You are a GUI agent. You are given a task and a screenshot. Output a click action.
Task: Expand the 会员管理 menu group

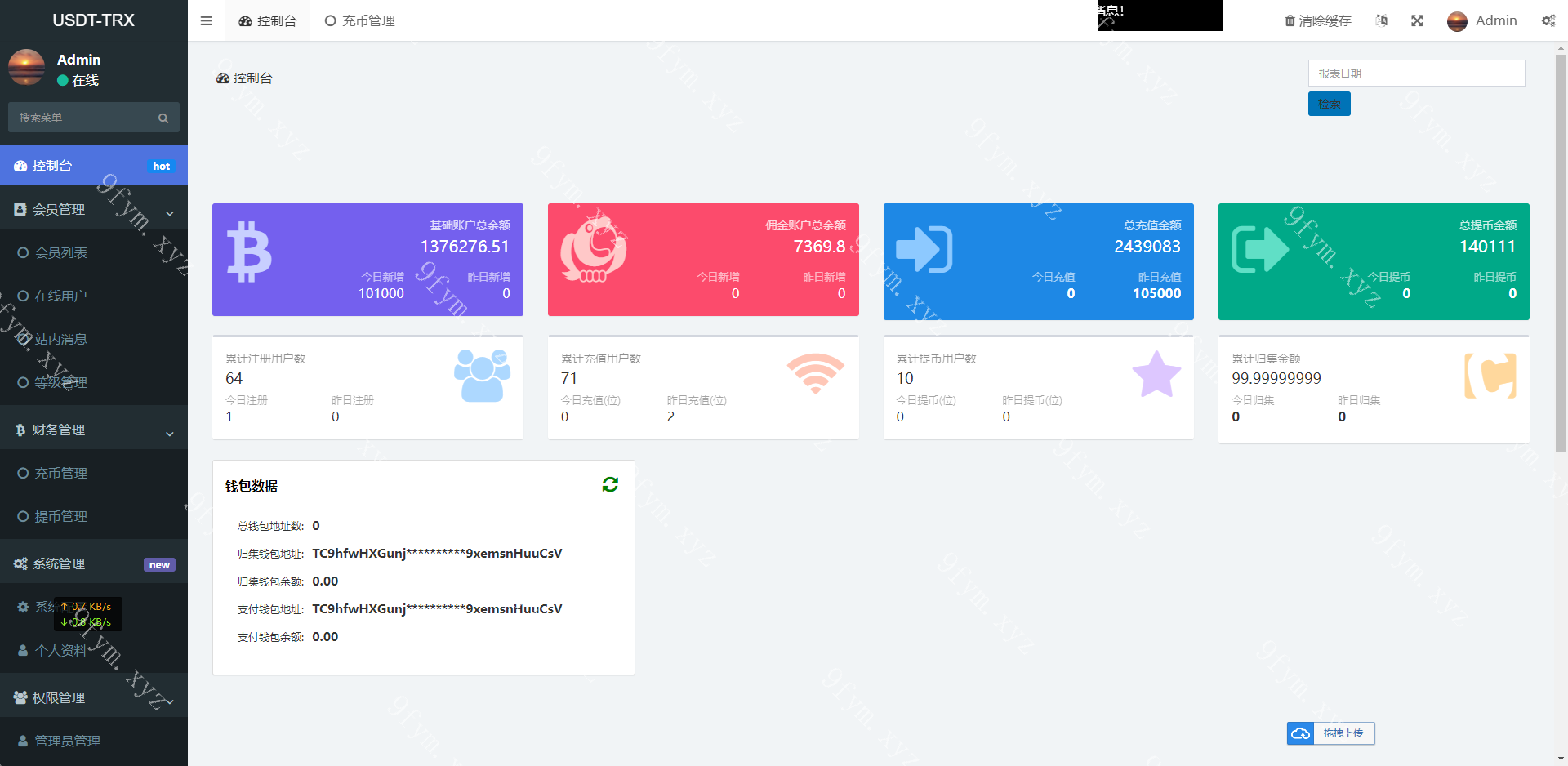(x=94, y=210)
